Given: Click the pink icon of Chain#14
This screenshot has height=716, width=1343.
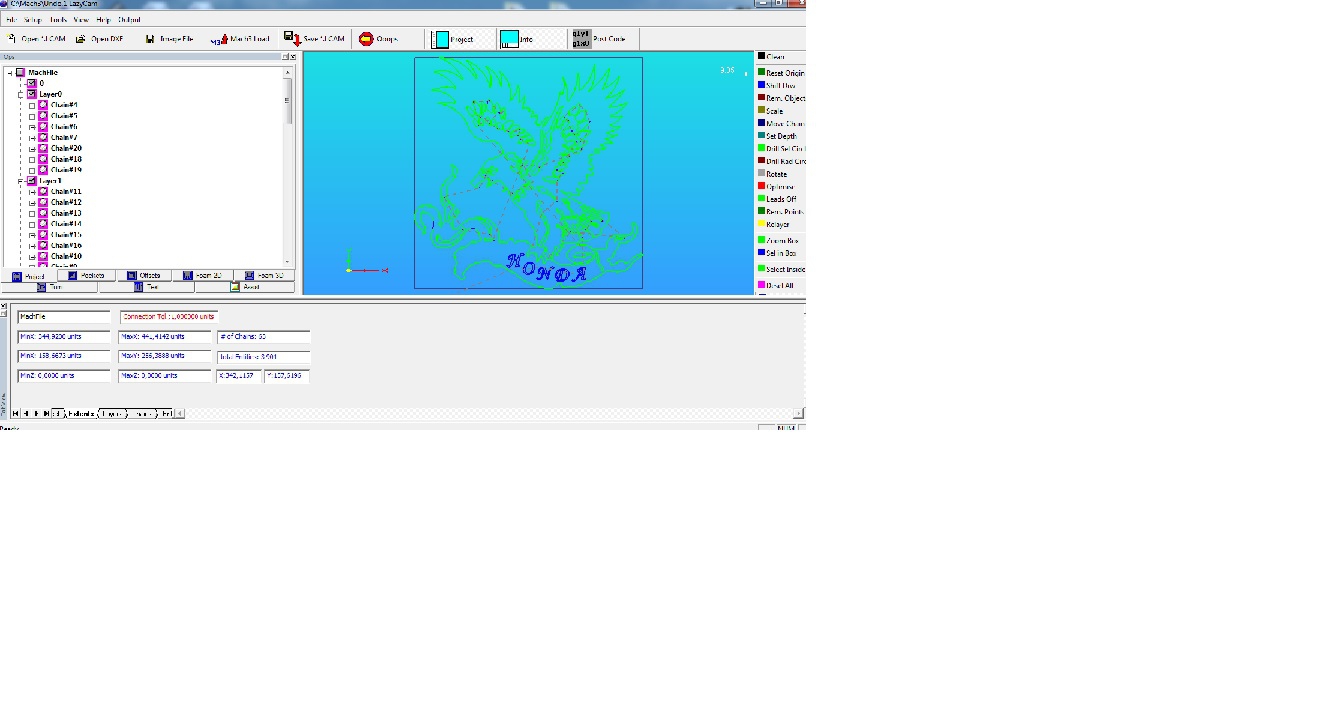Looking at the screenshot, I should [43, 224].
